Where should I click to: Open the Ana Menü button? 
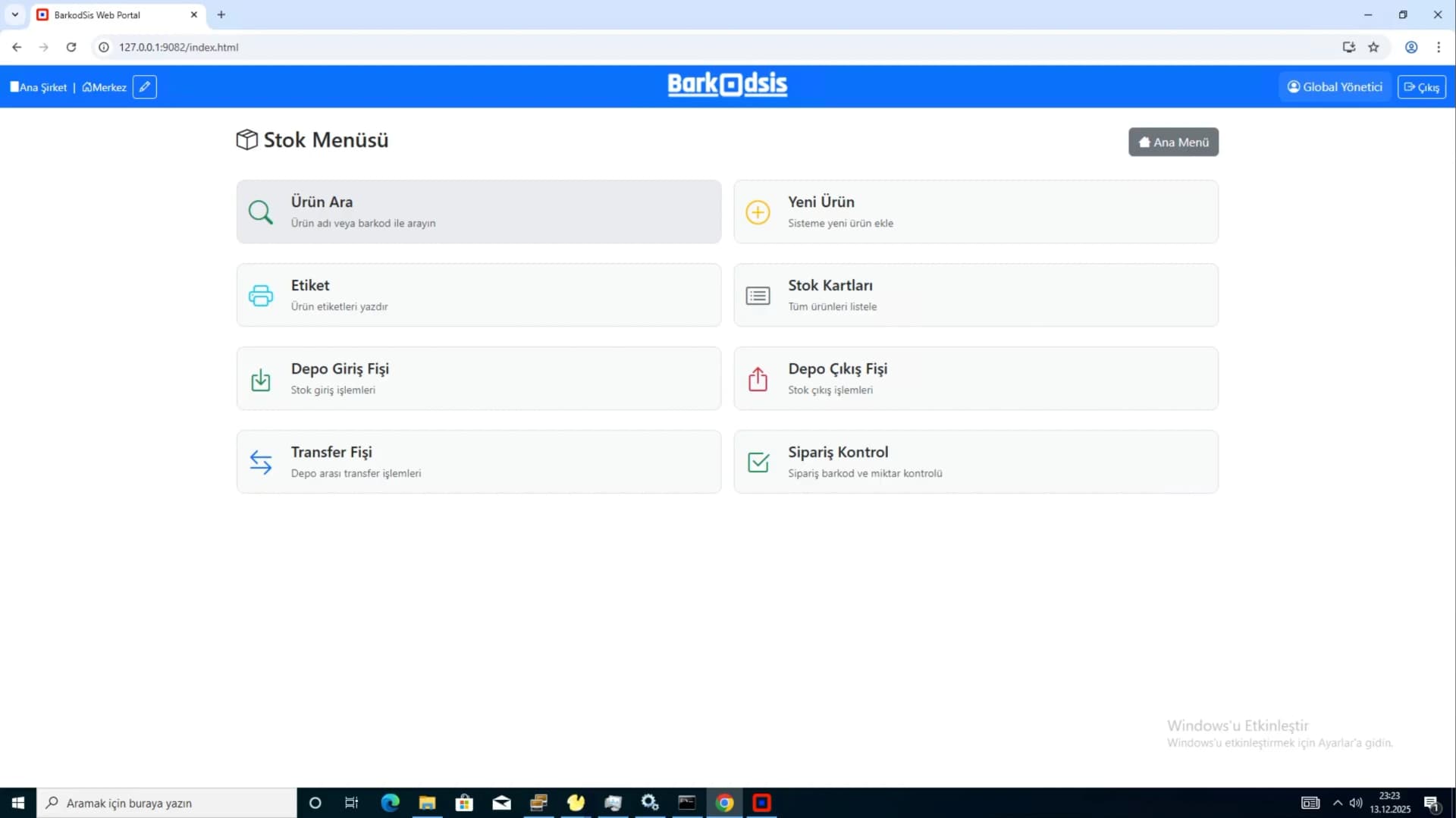point(1173,142)
